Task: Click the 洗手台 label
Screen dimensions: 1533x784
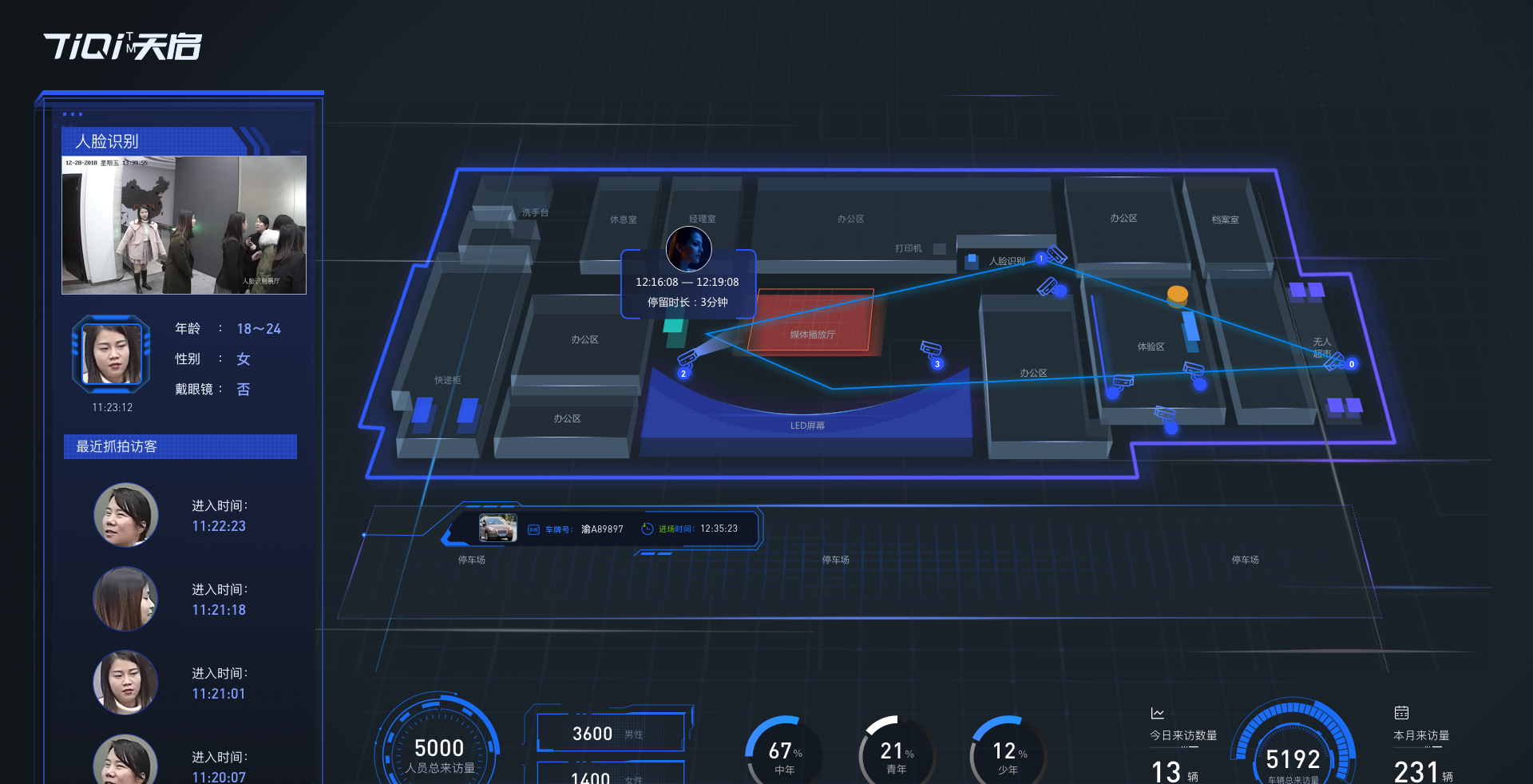Action: (x=535, y=212)
